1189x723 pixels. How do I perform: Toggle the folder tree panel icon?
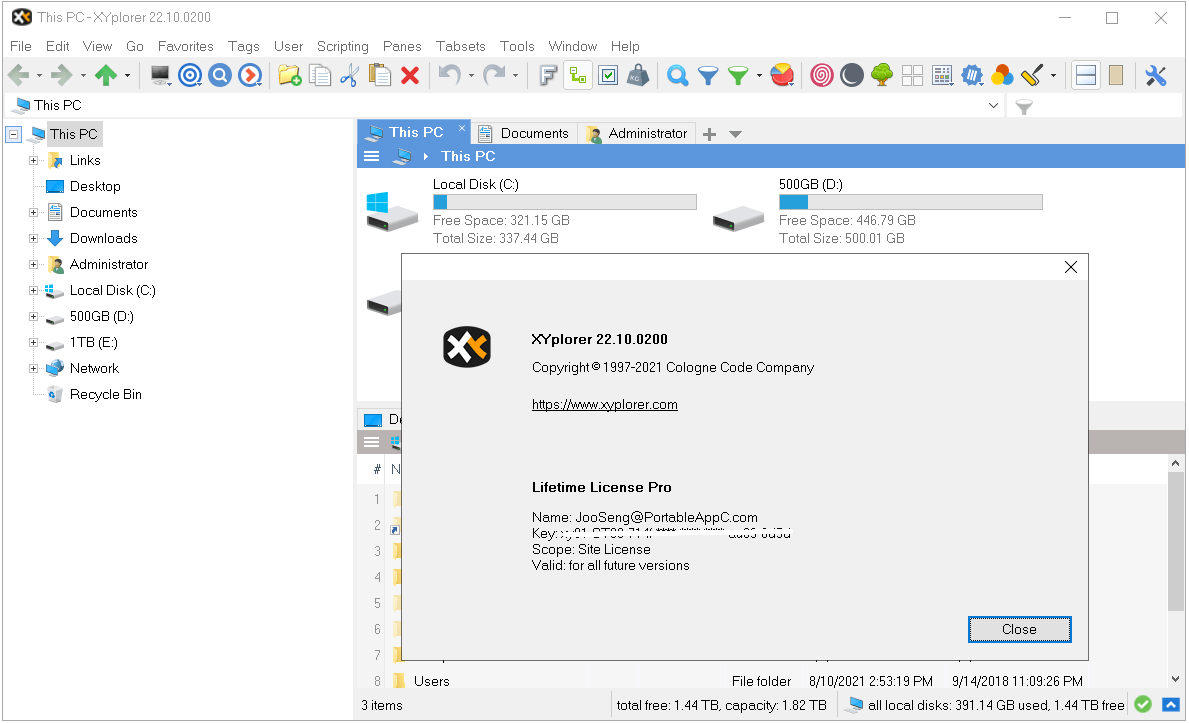(x=578, y=75)
